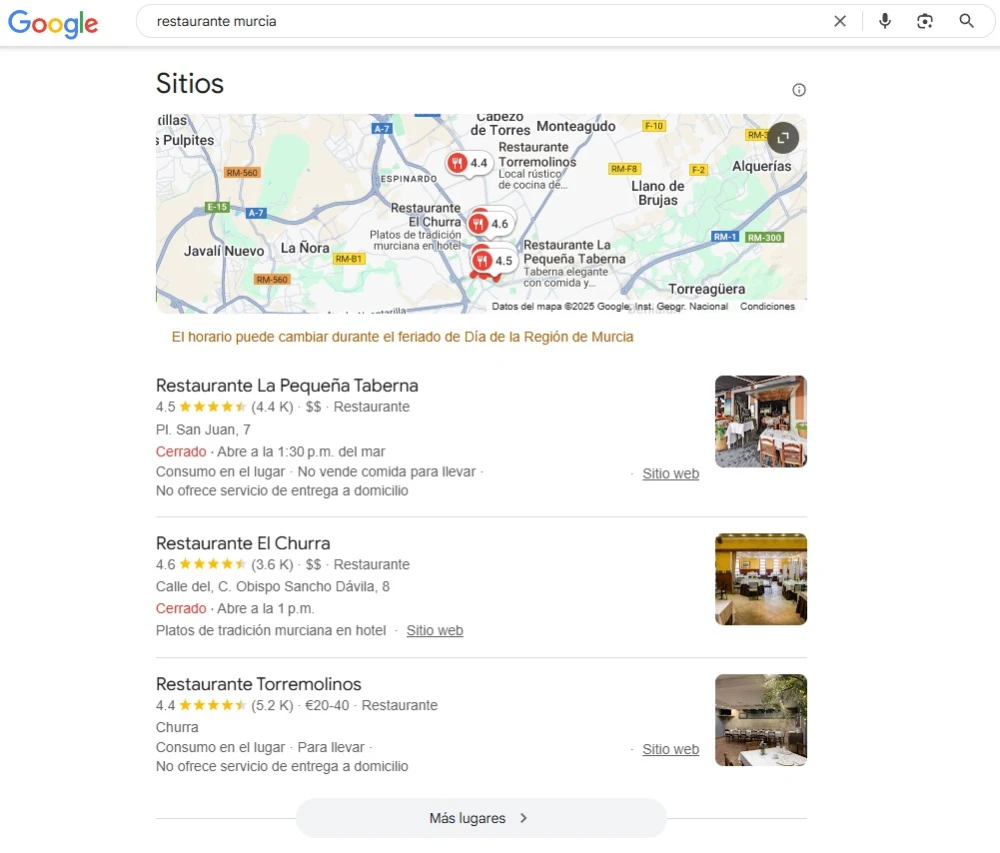Image resolution: width=1000 pixels, height=853 pixels.
Task: Click the holiday hours notice about Región de Murcia
Action: coord(402,337)
